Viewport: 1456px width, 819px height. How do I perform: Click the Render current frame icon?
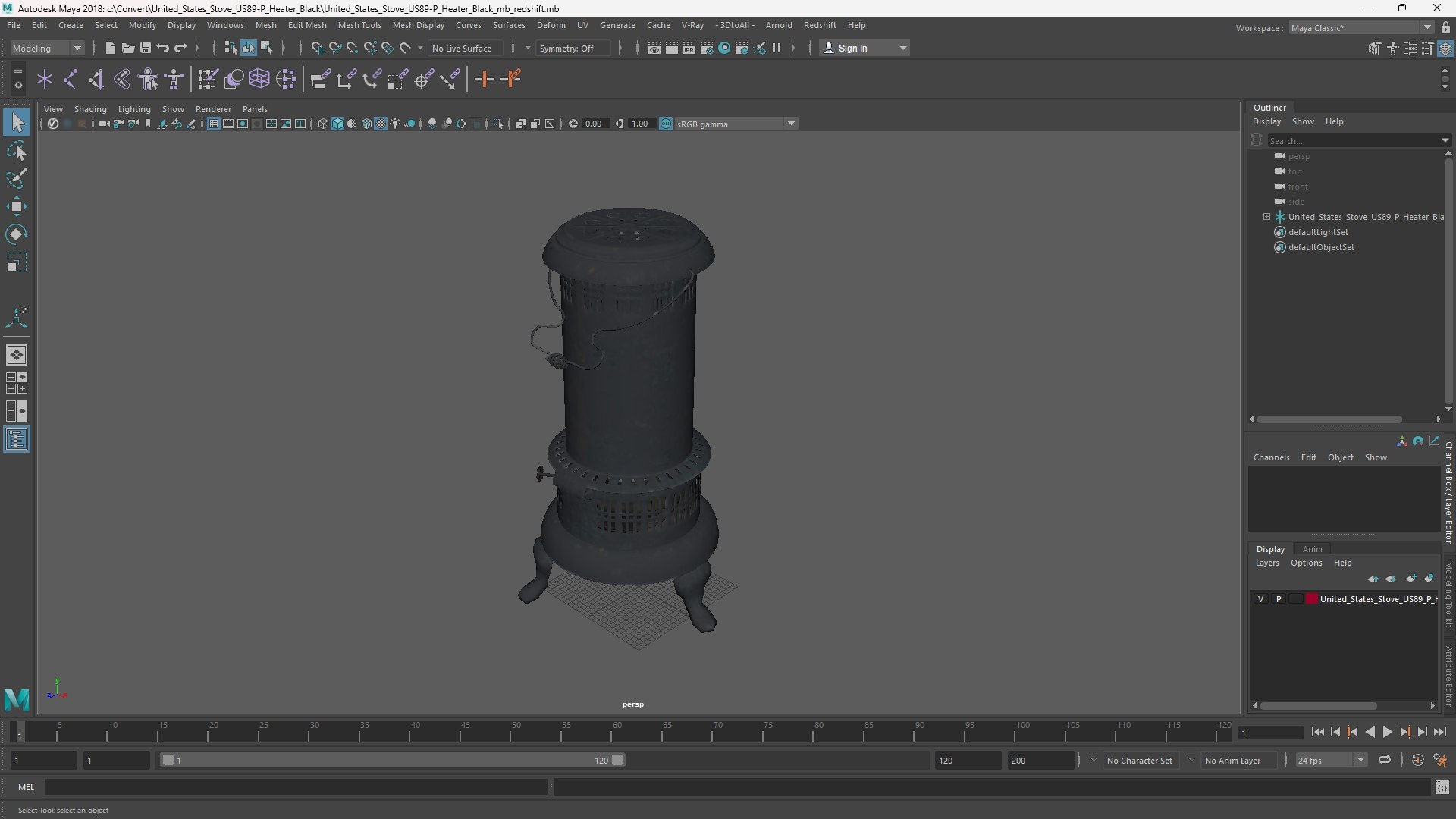pyautogui.click(x=672, y=48)
